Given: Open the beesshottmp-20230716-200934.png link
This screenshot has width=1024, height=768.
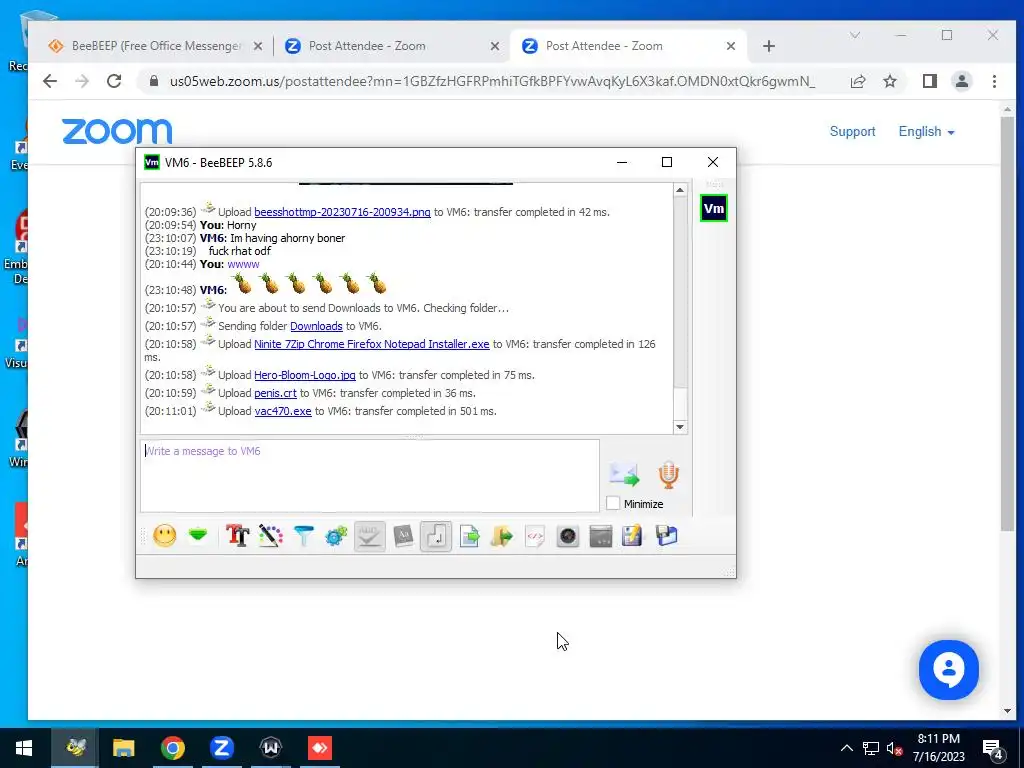Looking at the screenshot, I should [x=342, y=212].
